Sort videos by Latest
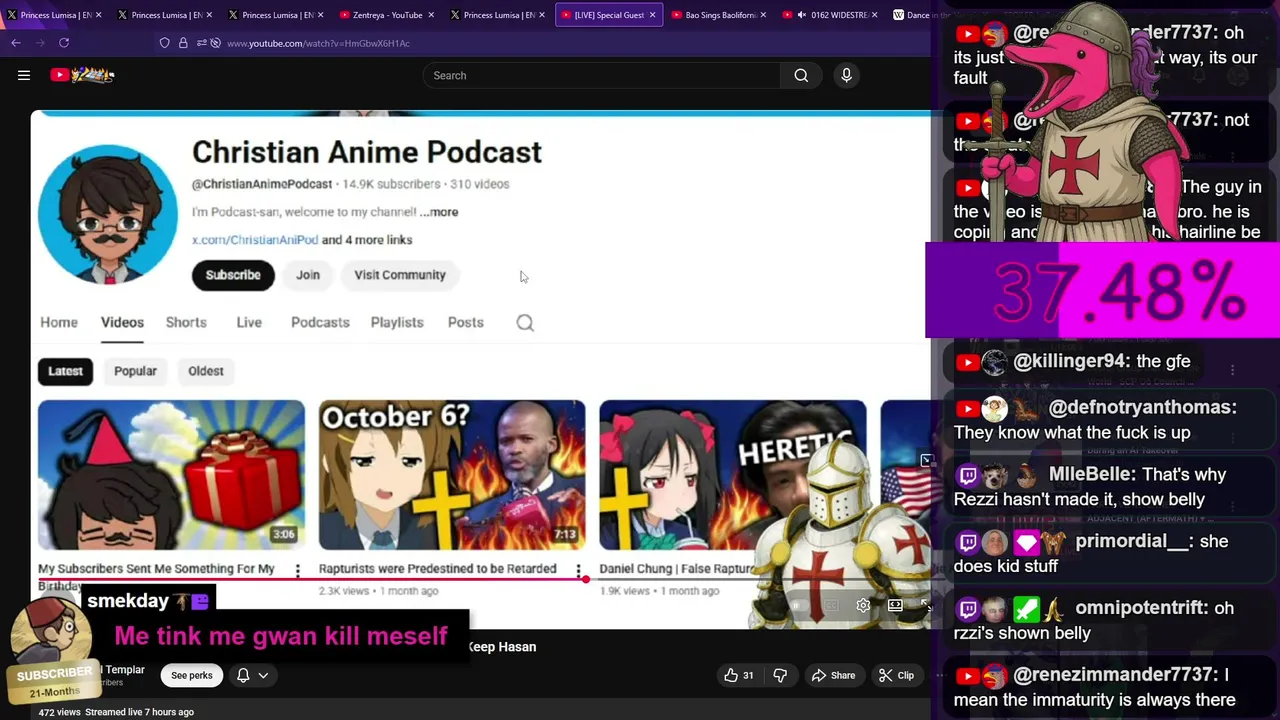This screenshot has width=1280, height=720. 66,371
